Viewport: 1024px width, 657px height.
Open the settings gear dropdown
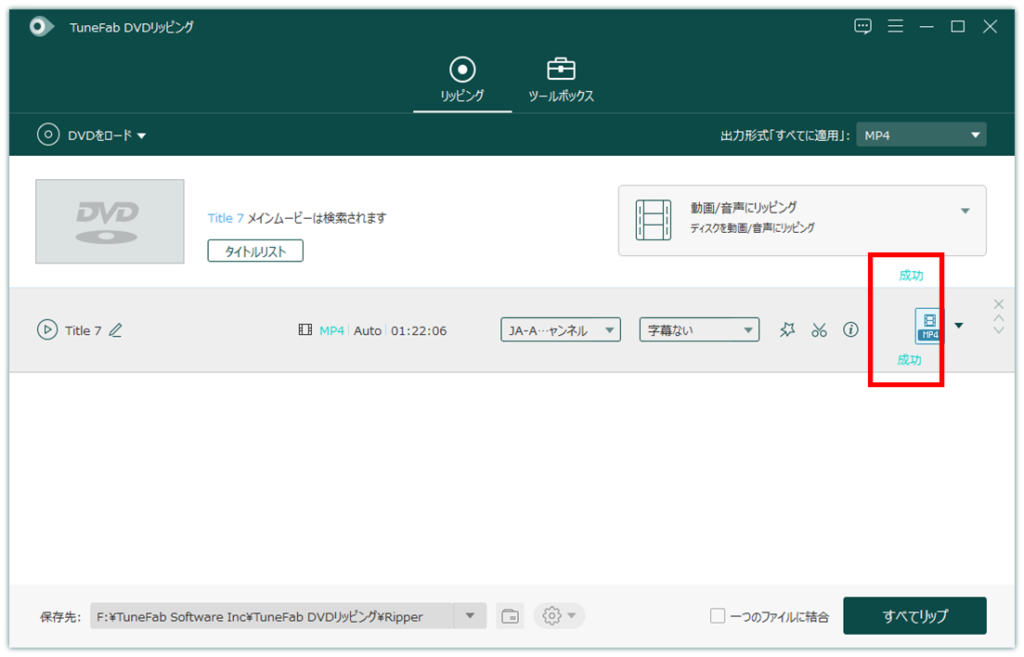pos(559,616)
